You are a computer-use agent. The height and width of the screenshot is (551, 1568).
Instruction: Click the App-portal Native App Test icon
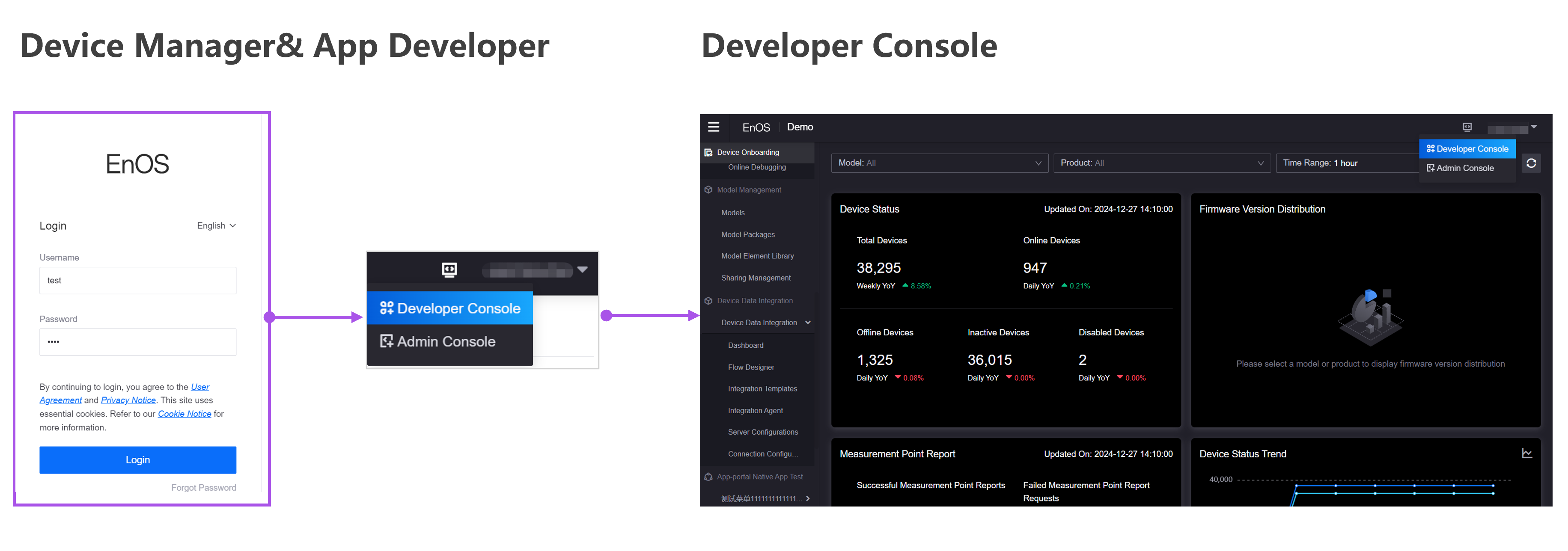pos(708,477)
